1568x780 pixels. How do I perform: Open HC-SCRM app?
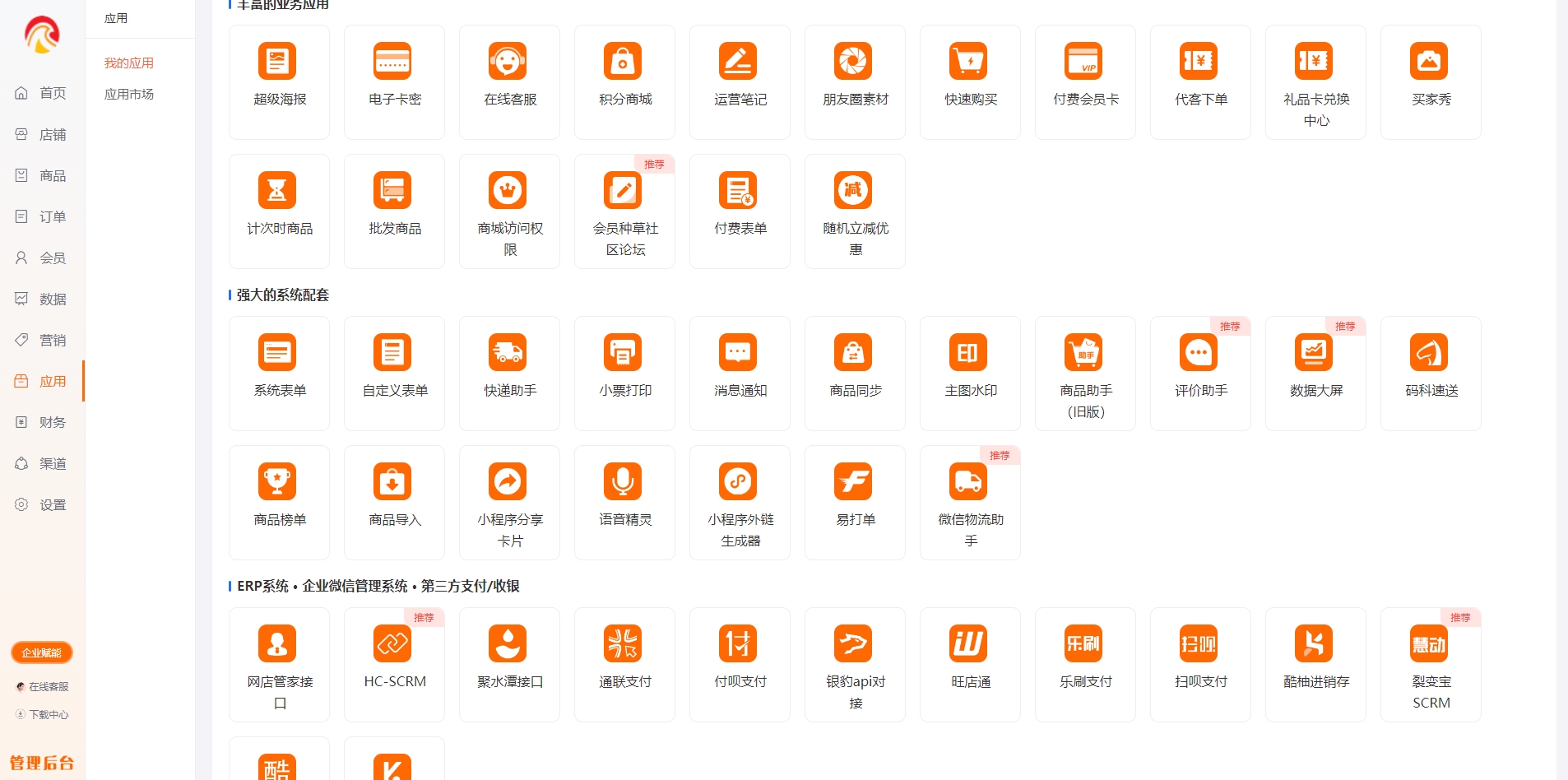point(394,665)
